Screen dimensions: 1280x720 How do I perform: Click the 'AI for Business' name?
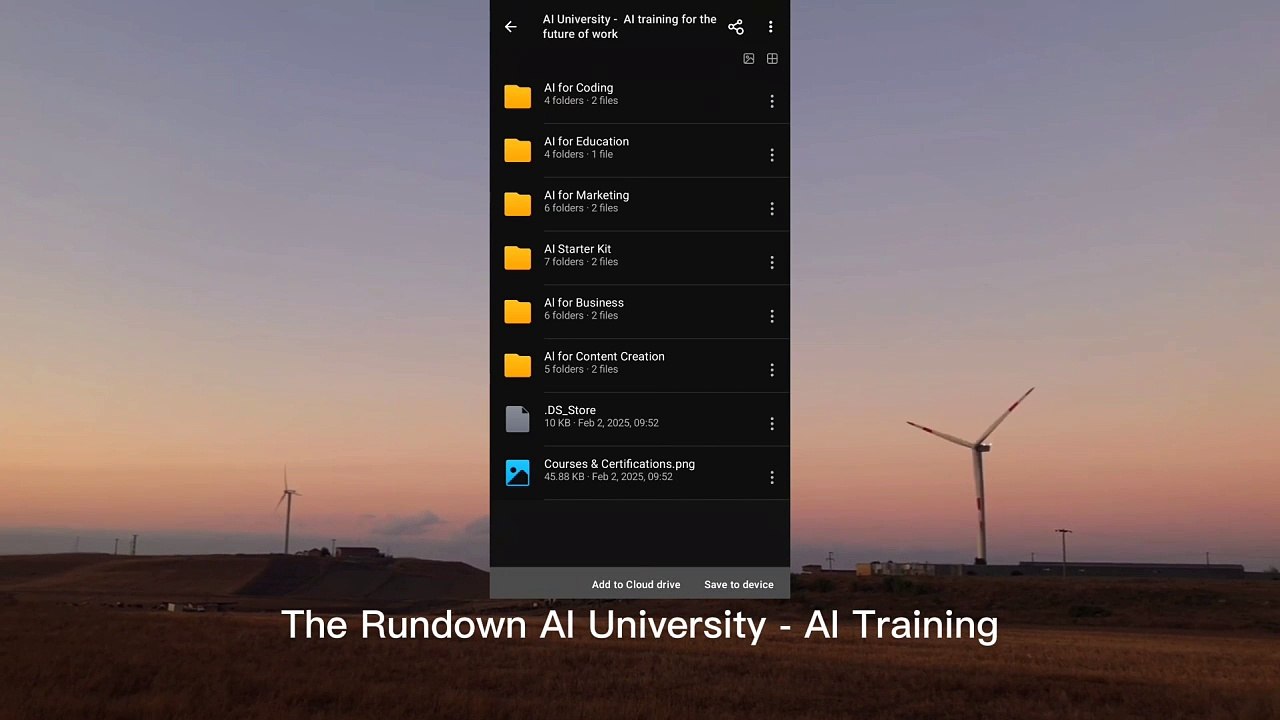pyautogui.click(x=584, y=303)
